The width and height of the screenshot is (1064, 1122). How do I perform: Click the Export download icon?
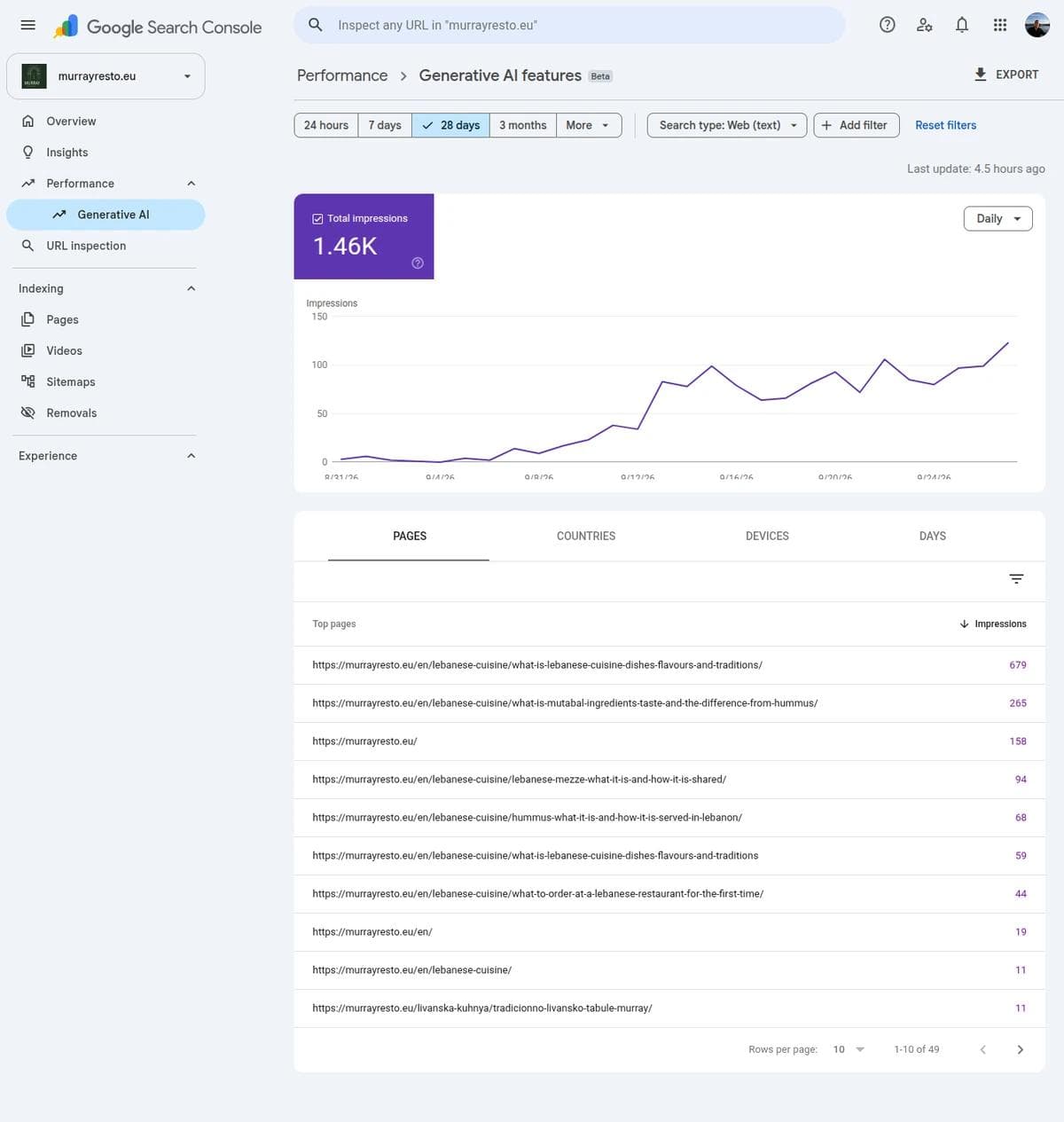pos(981,75)
